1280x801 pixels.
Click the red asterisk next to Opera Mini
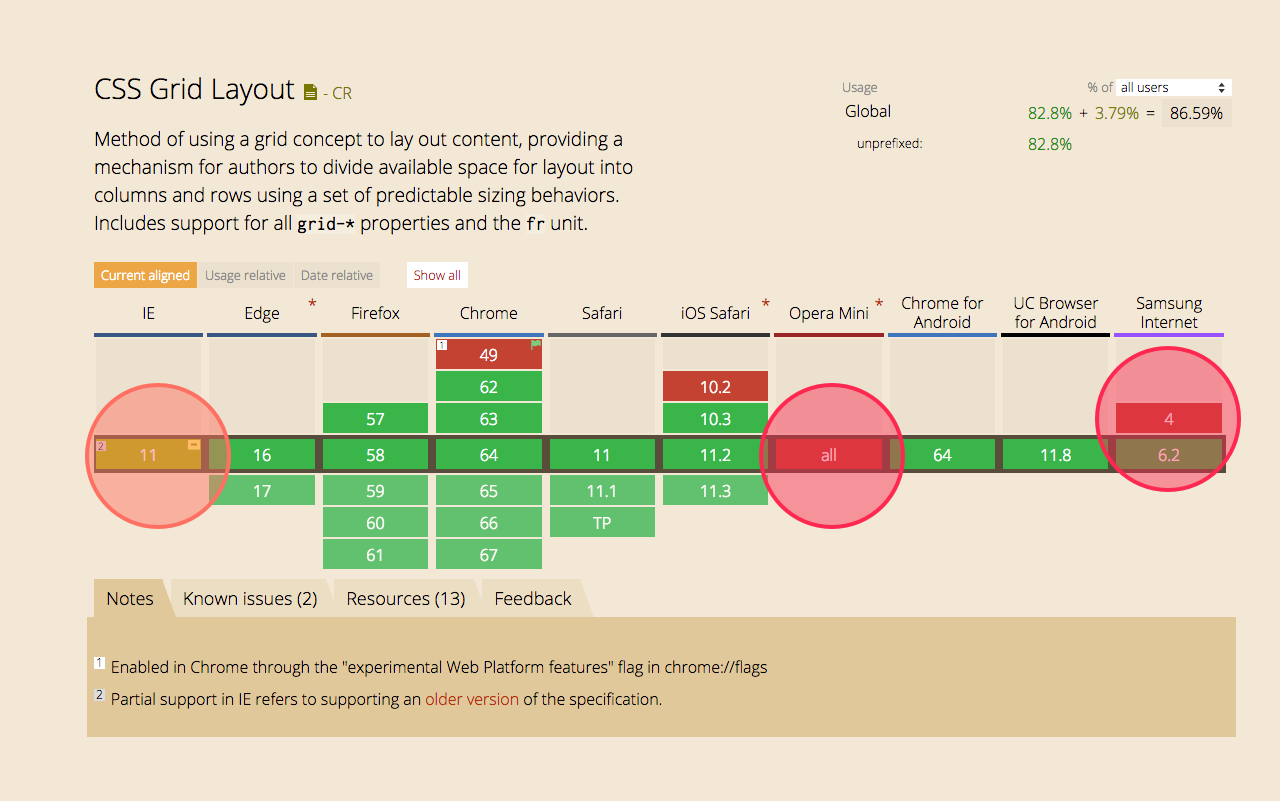click(x=879, y=304)
